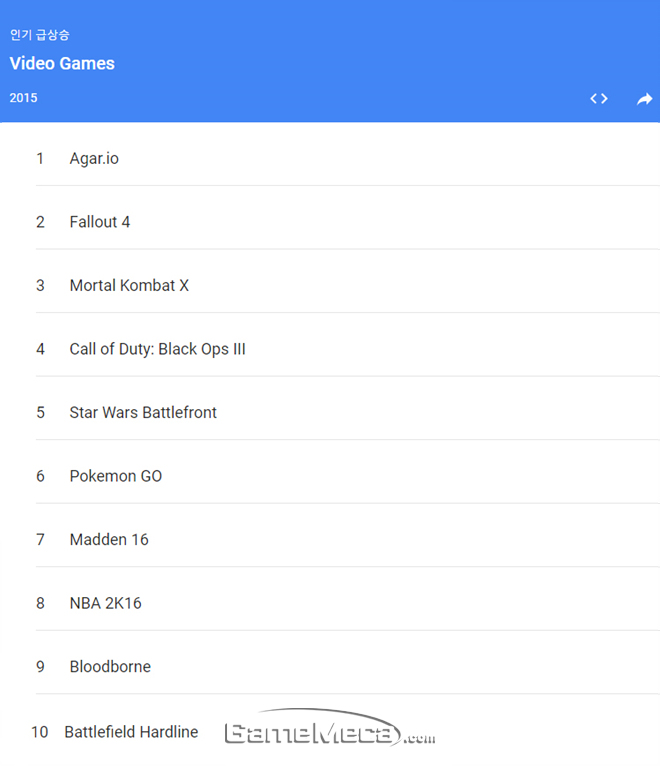Click the embed code icon
660x766 pixels.
coord(599,98)
